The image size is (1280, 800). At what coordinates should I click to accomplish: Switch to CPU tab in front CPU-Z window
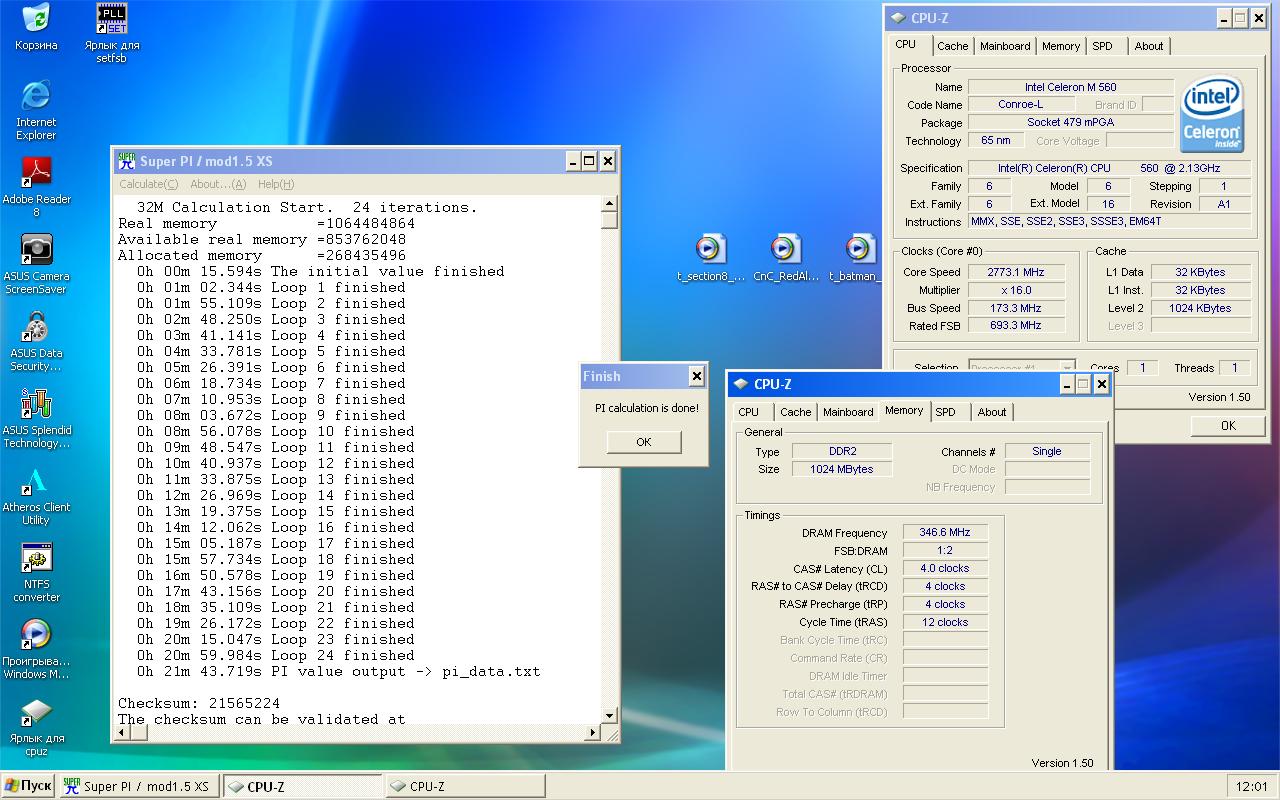[748, 412]
